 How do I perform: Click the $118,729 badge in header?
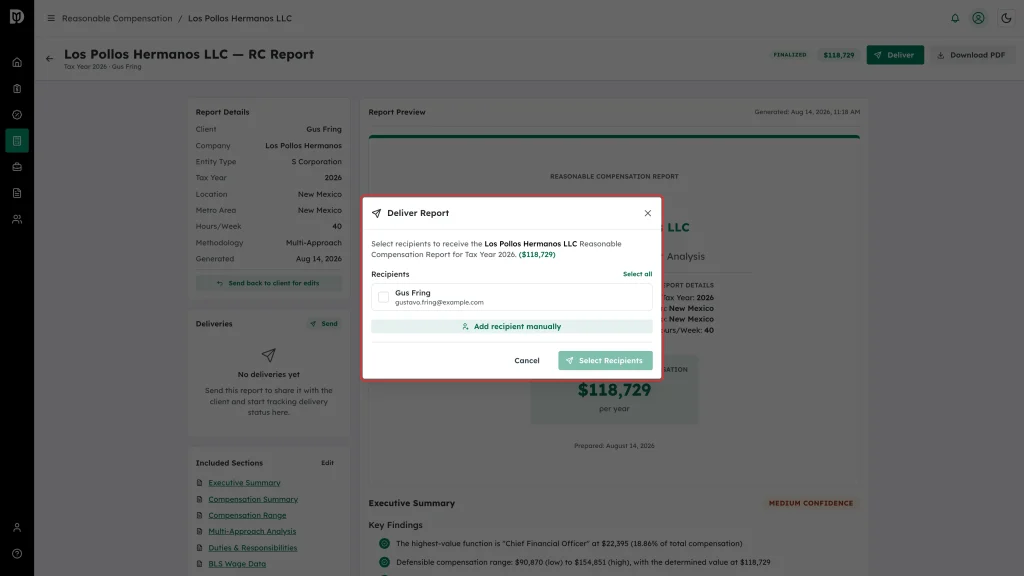tap(839, 55)
